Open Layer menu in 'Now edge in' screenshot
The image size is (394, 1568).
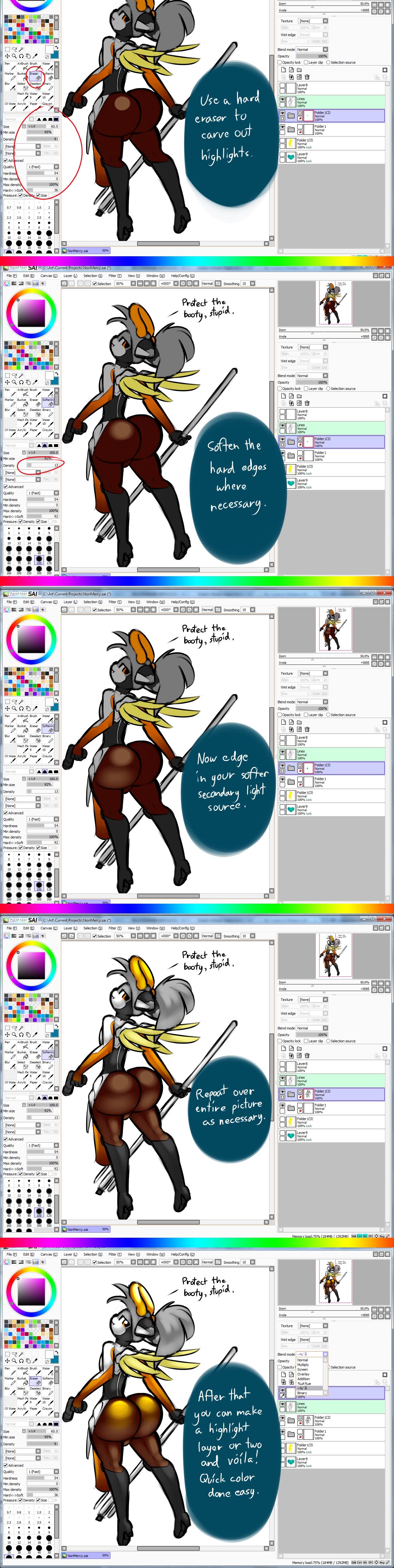pos(70,602)
